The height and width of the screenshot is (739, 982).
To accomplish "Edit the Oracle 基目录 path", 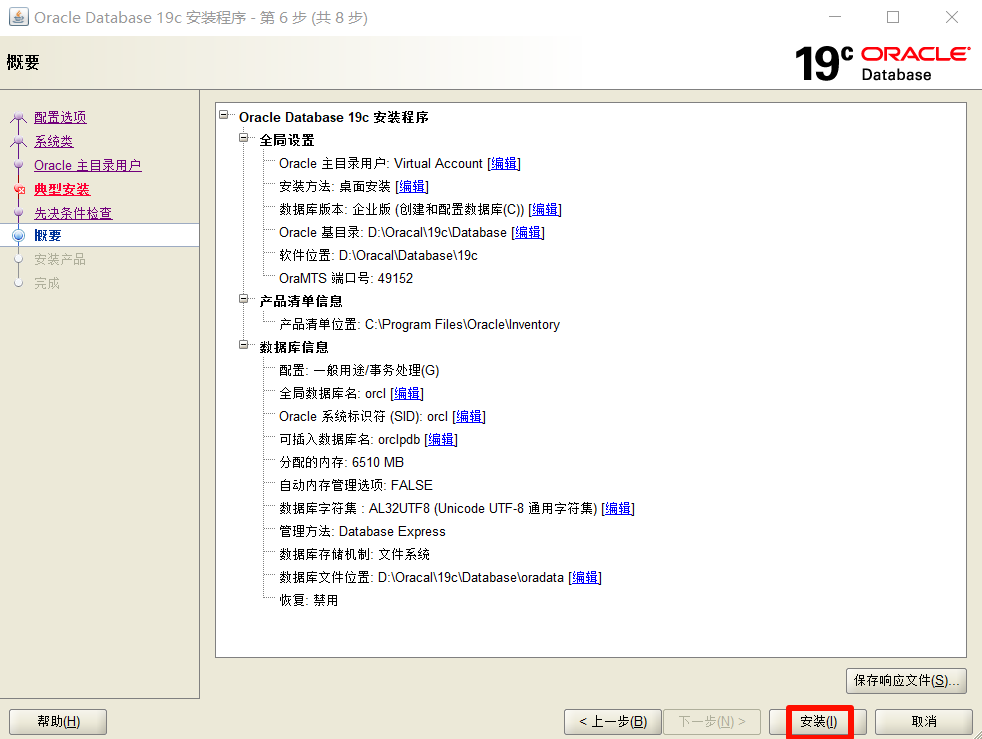I will (x=528, y=232).
